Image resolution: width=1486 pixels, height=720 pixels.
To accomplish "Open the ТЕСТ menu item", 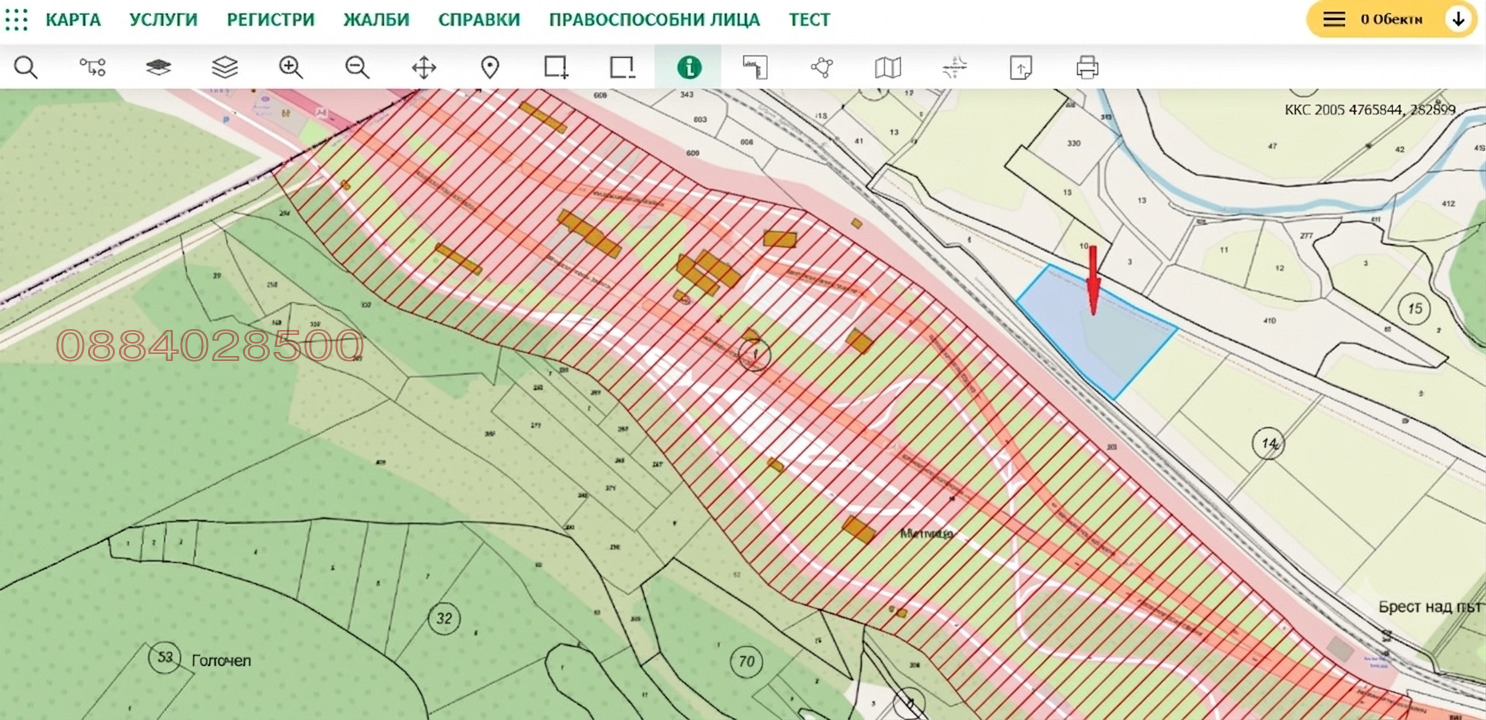I will pos(809,20).
